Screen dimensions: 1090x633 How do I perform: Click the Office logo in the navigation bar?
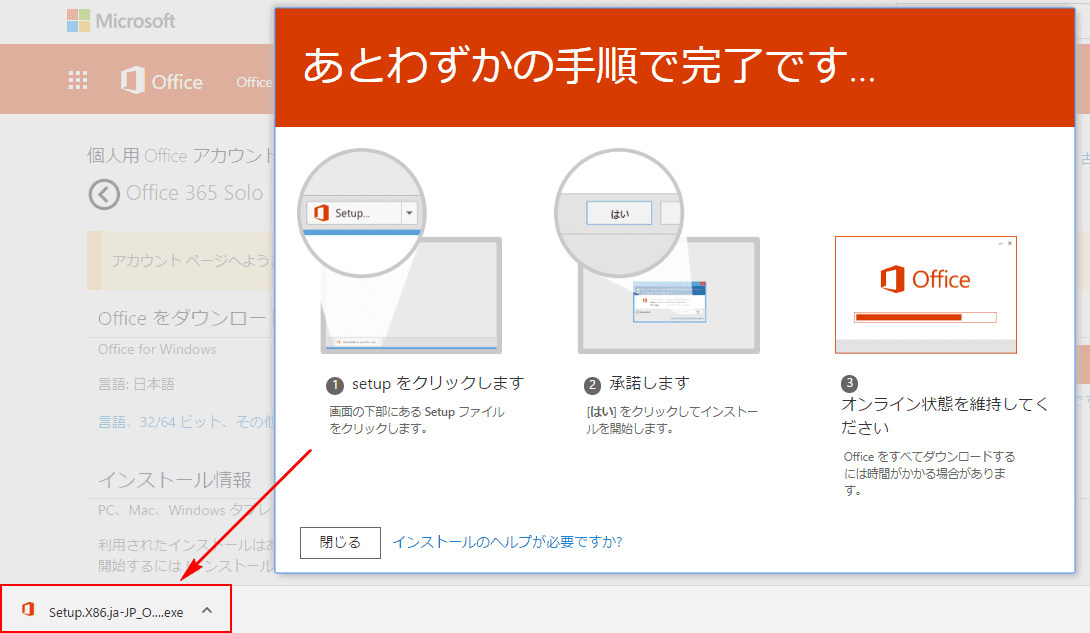tap(162, 81)
